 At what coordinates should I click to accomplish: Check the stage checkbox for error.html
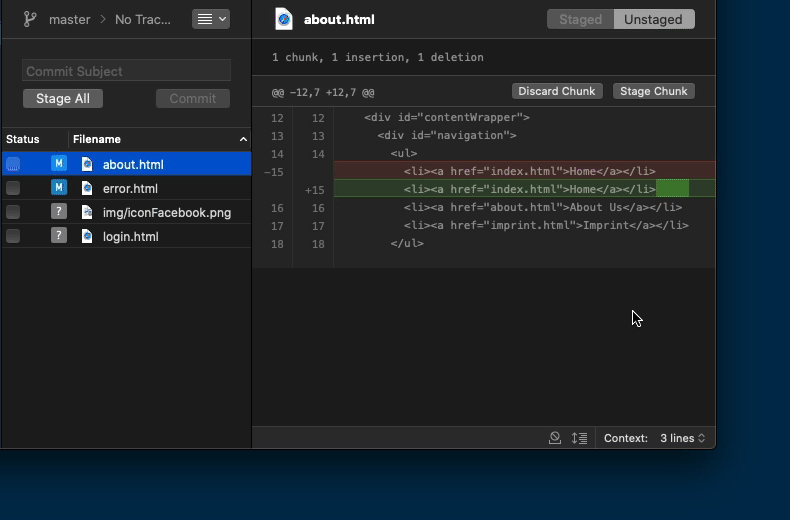pos(13,188)
